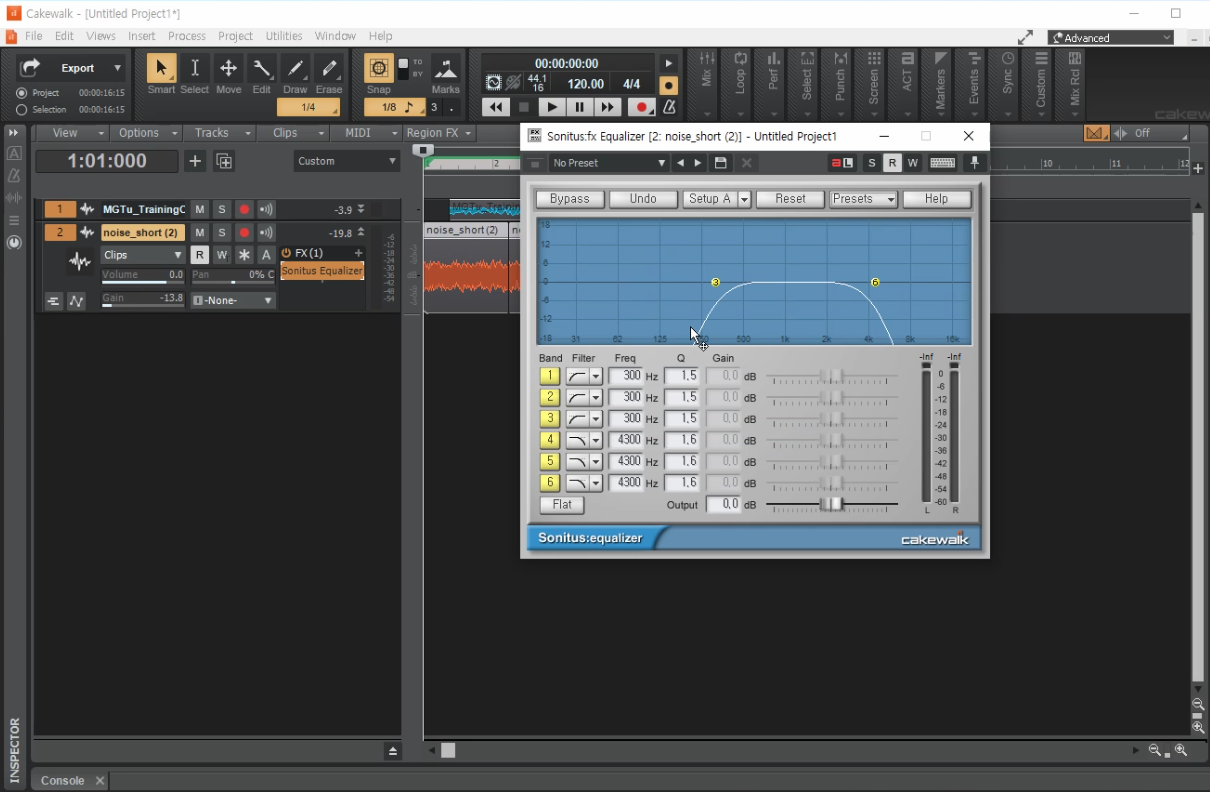Image resolution: width=1210 pixels, height=792 pixels.
Task: Enable band 3 in equalizer
Action: [549, 419]
